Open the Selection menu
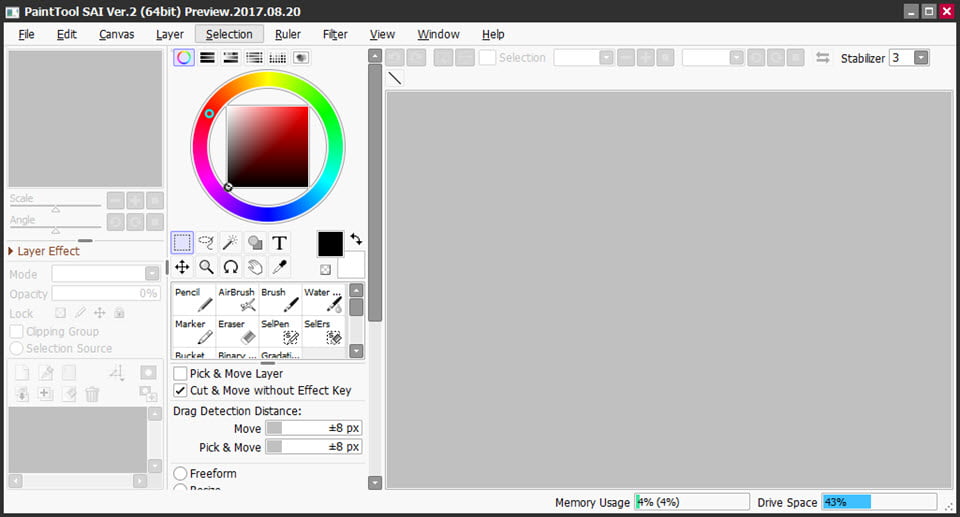The height and width of the screenshot is (517, 960). click(x=229, y=34)
